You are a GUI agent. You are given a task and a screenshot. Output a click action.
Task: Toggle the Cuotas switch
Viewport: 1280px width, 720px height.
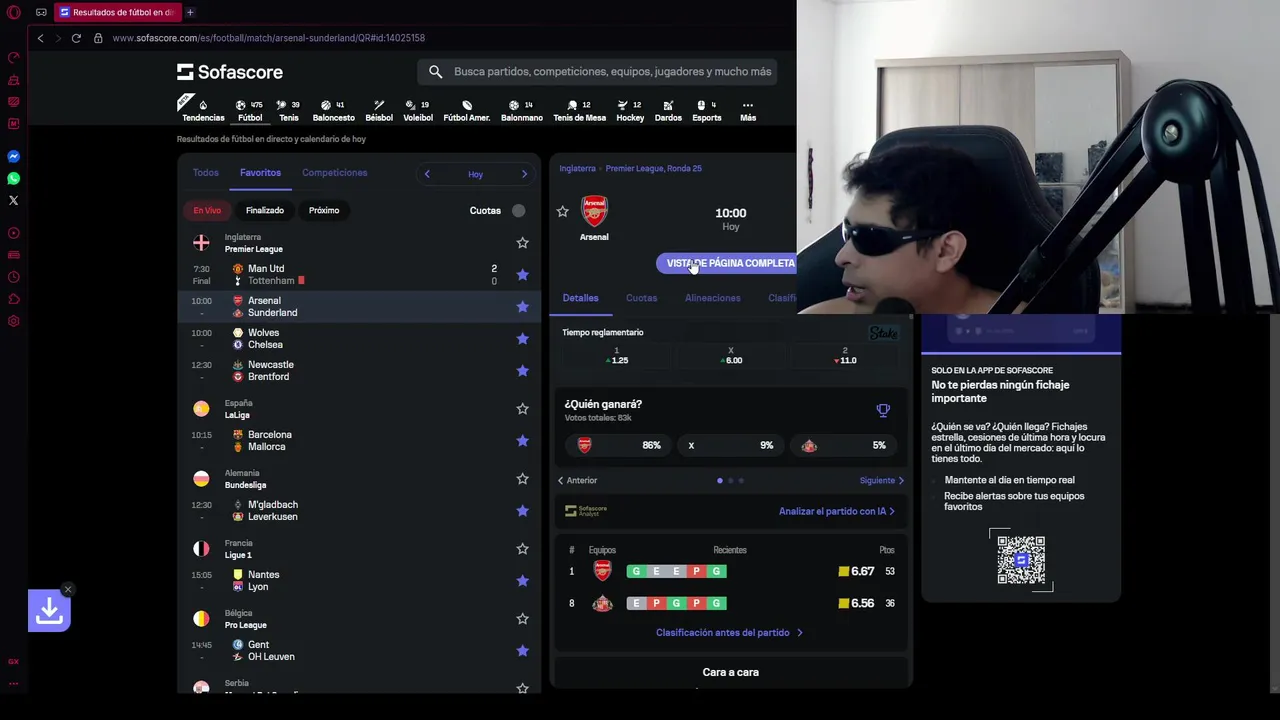pos(516,211)
